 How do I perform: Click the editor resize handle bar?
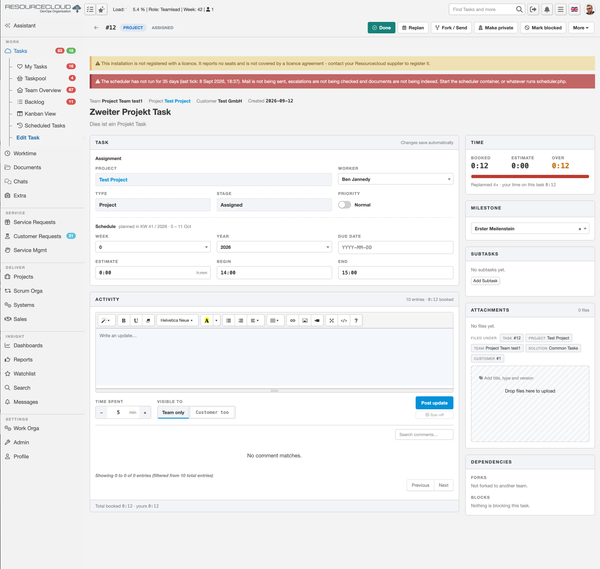coord(274,391)
